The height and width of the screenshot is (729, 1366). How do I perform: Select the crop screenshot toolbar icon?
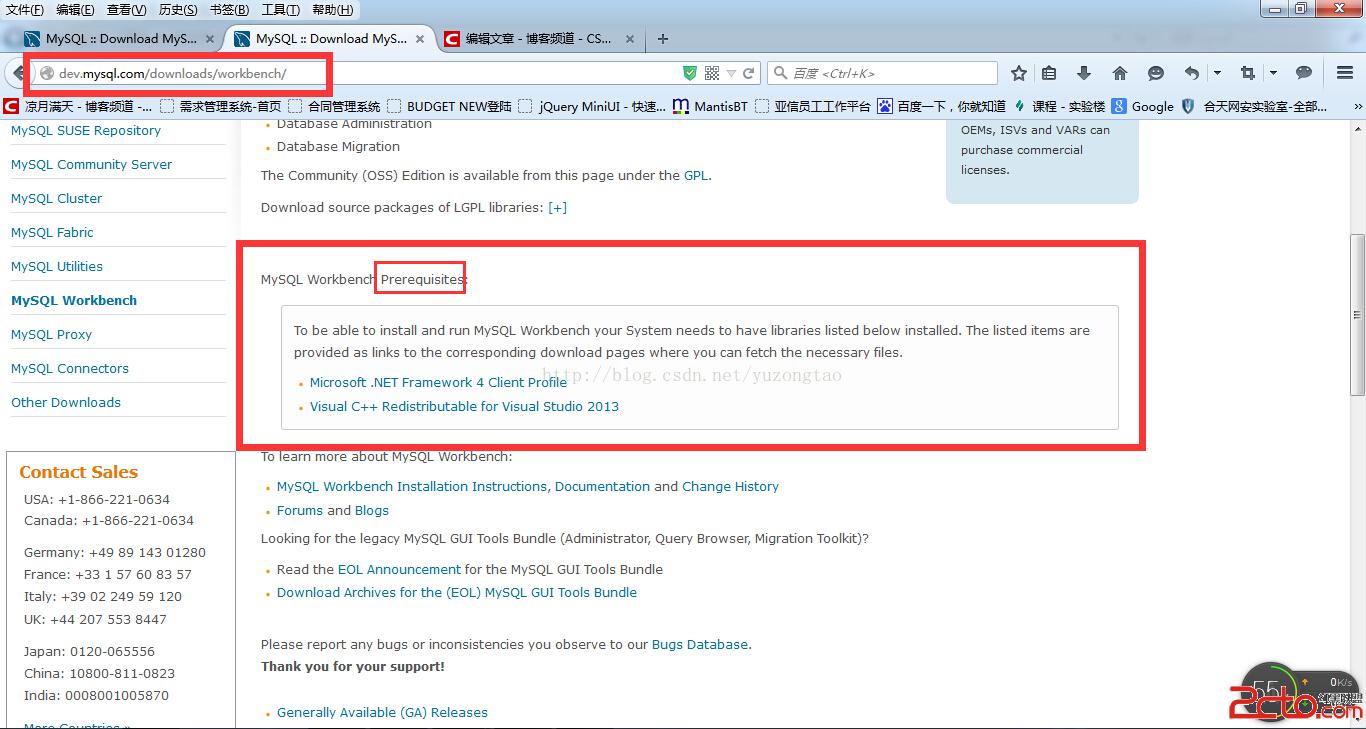click(1247, 73)
